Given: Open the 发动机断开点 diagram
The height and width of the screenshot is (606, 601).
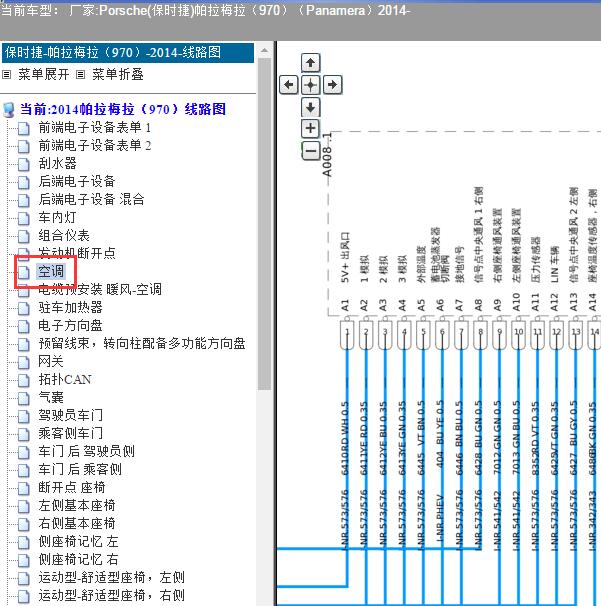Looking at the screenshot, I should [x=77, y=254].
